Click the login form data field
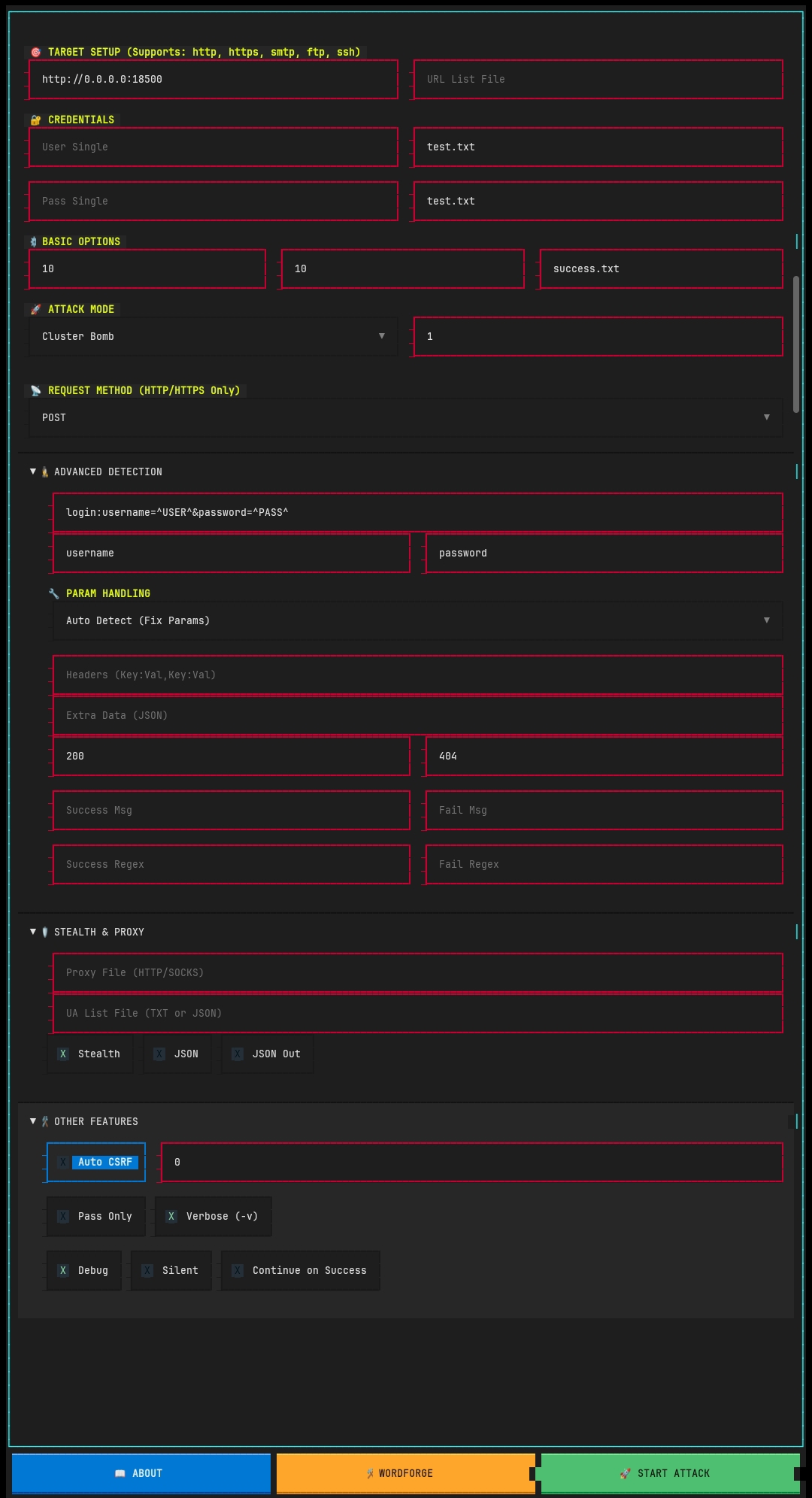Image resolution: width=812 pixels, height=1498 pixels. (418, 512)
